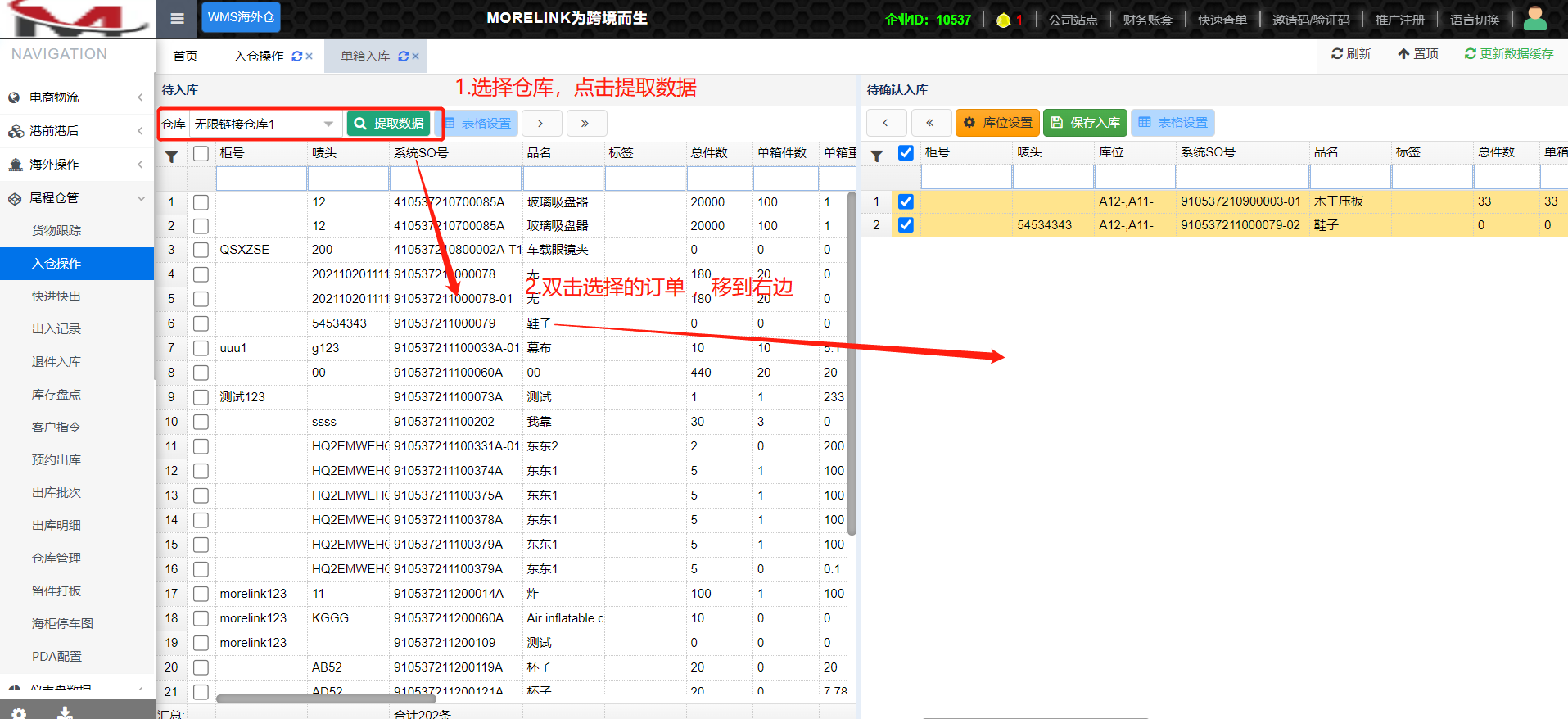Click download icon at sidebar bottom
The width and height of the screenshot is (1568, 719).
(x=65, y=712)
